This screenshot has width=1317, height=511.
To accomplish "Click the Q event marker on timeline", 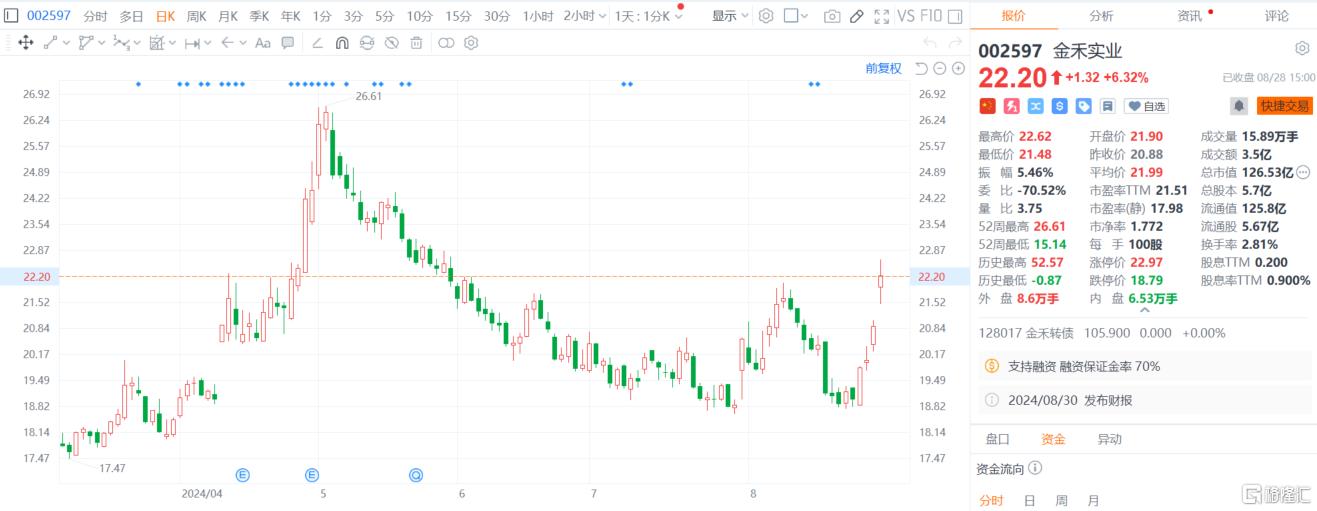I will (416, 474).
